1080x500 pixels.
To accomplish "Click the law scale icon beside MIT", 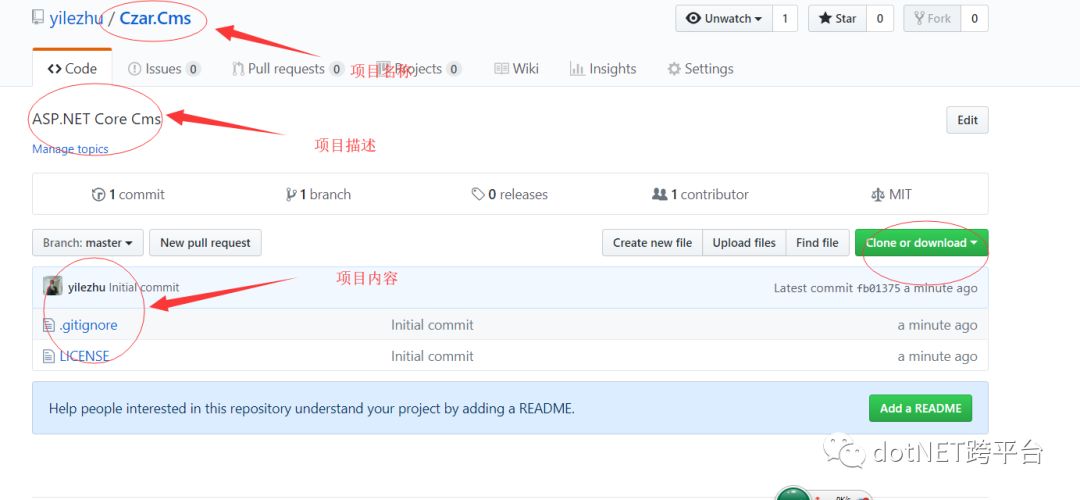I will click(x=878, y=195).
